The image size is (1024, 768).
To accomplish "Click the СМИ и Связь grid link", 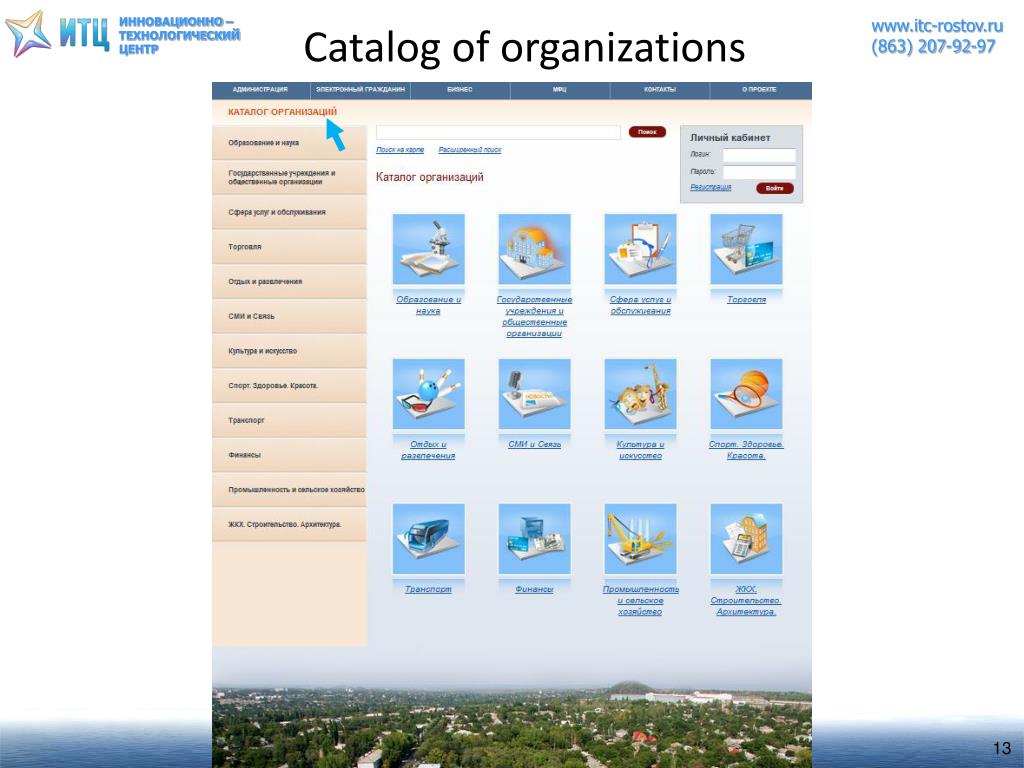I will 534,445.
